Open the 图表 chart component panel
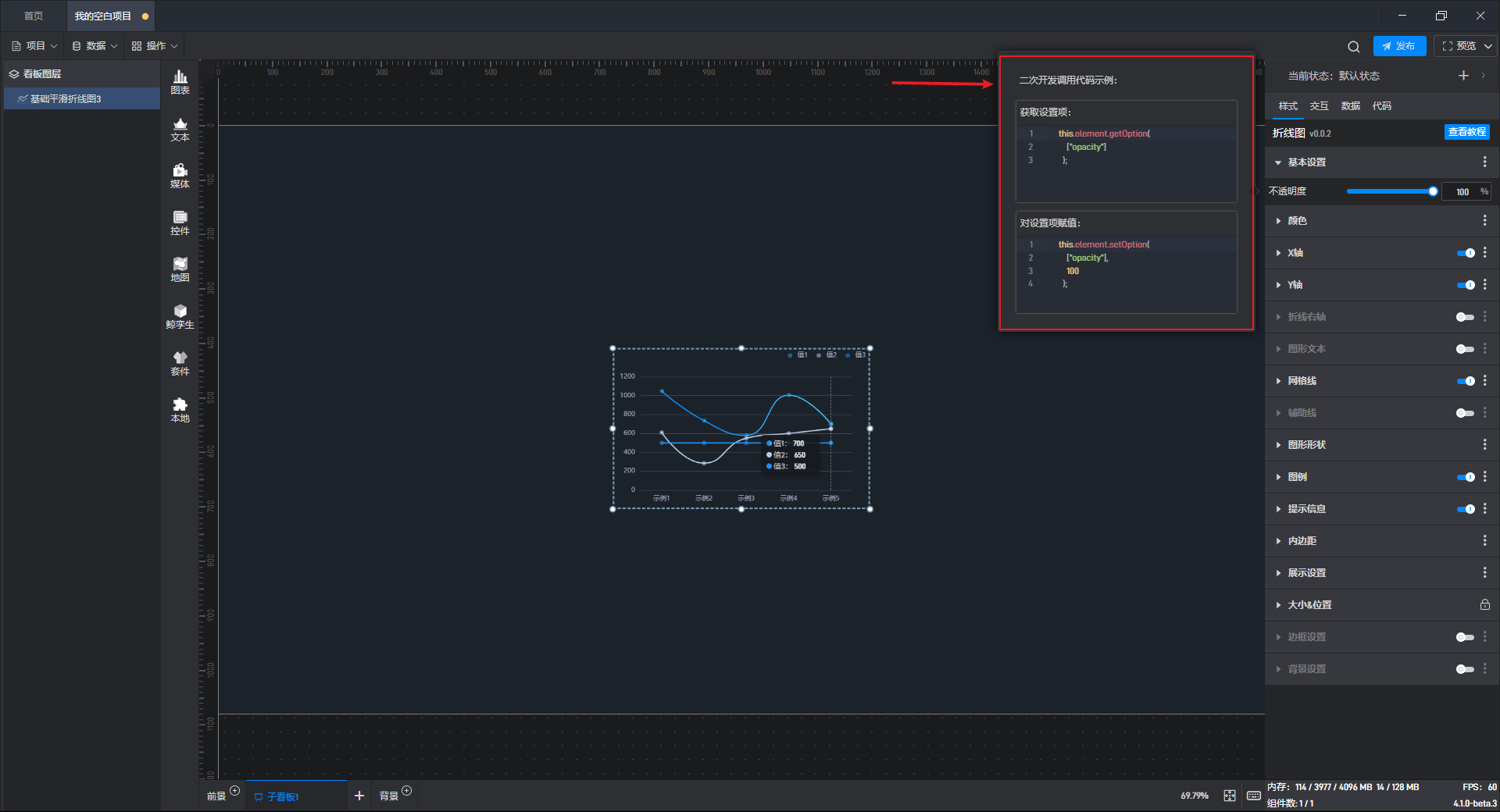 (x=180, y=82)
